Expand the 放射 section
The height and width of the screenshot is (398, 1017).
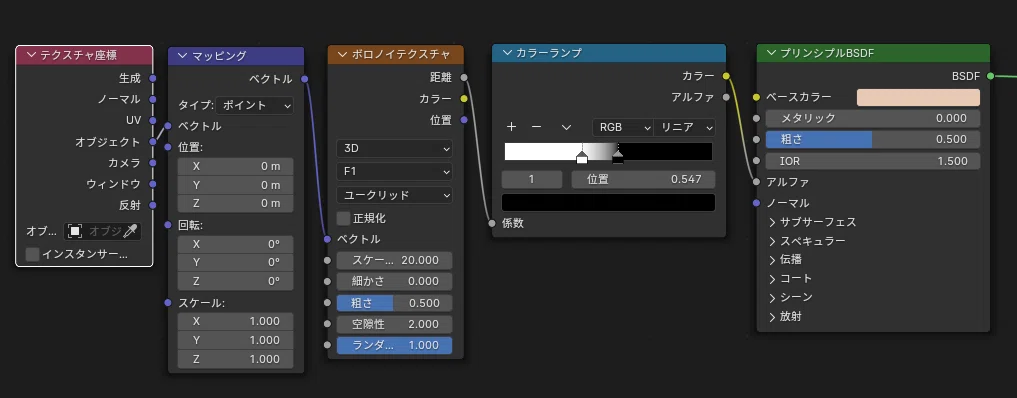coord(772,317)
